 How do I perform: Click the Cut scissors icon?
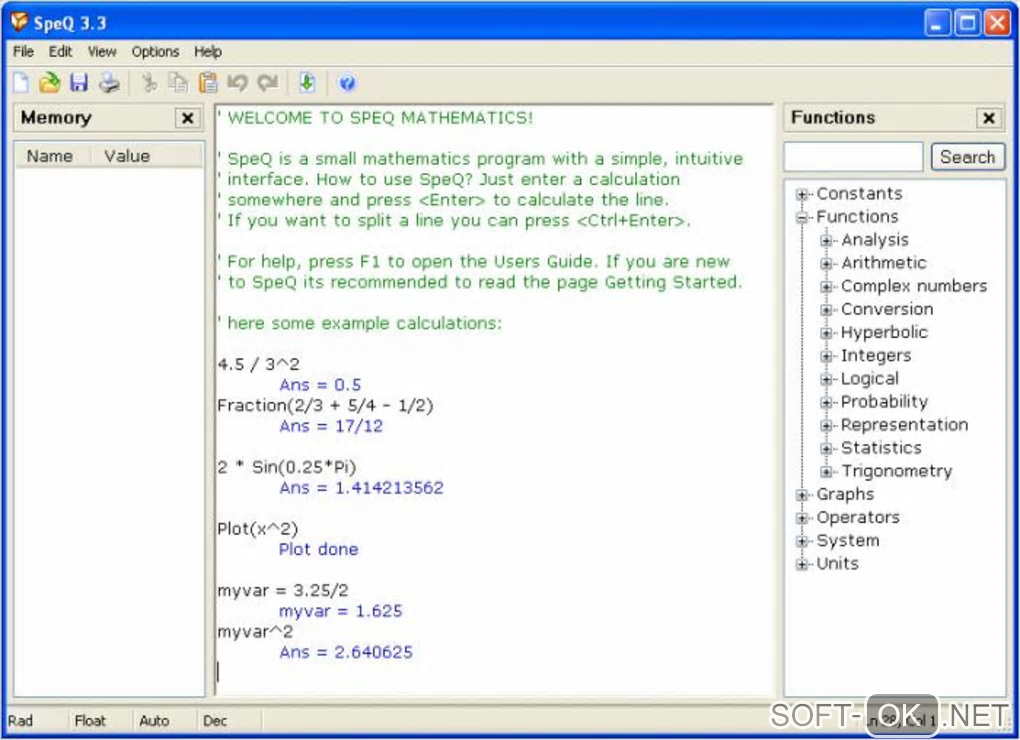150,83
